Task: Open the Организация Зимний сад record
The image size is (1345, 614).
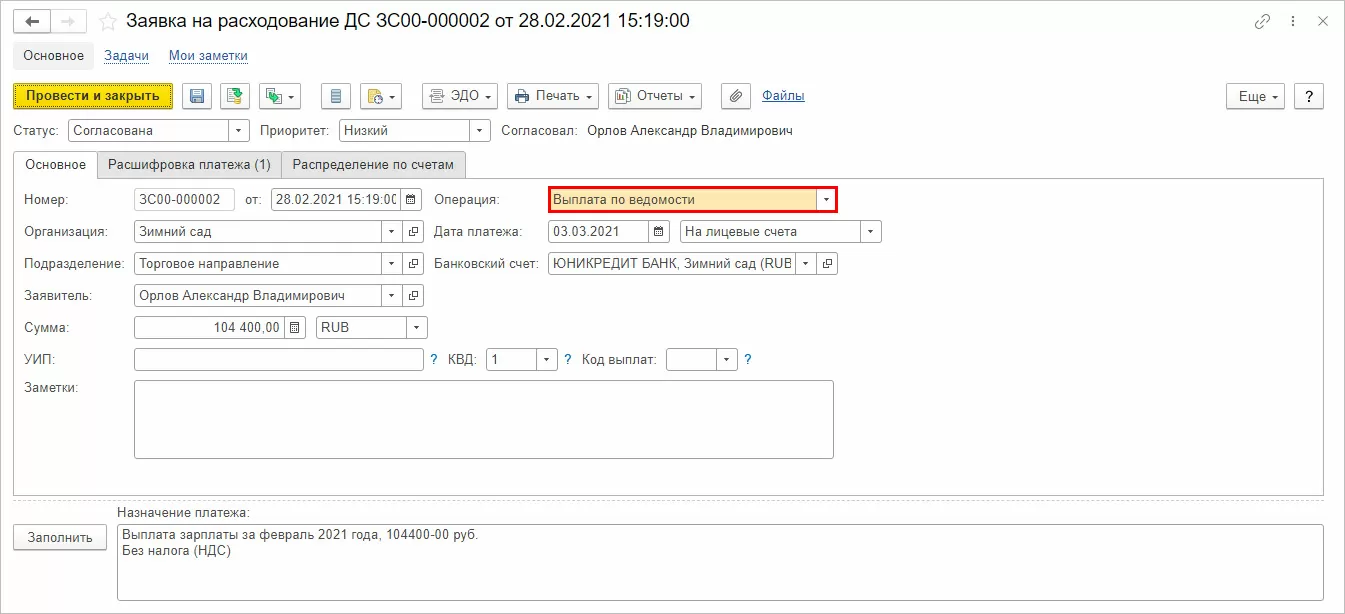Action: [413, 231]
